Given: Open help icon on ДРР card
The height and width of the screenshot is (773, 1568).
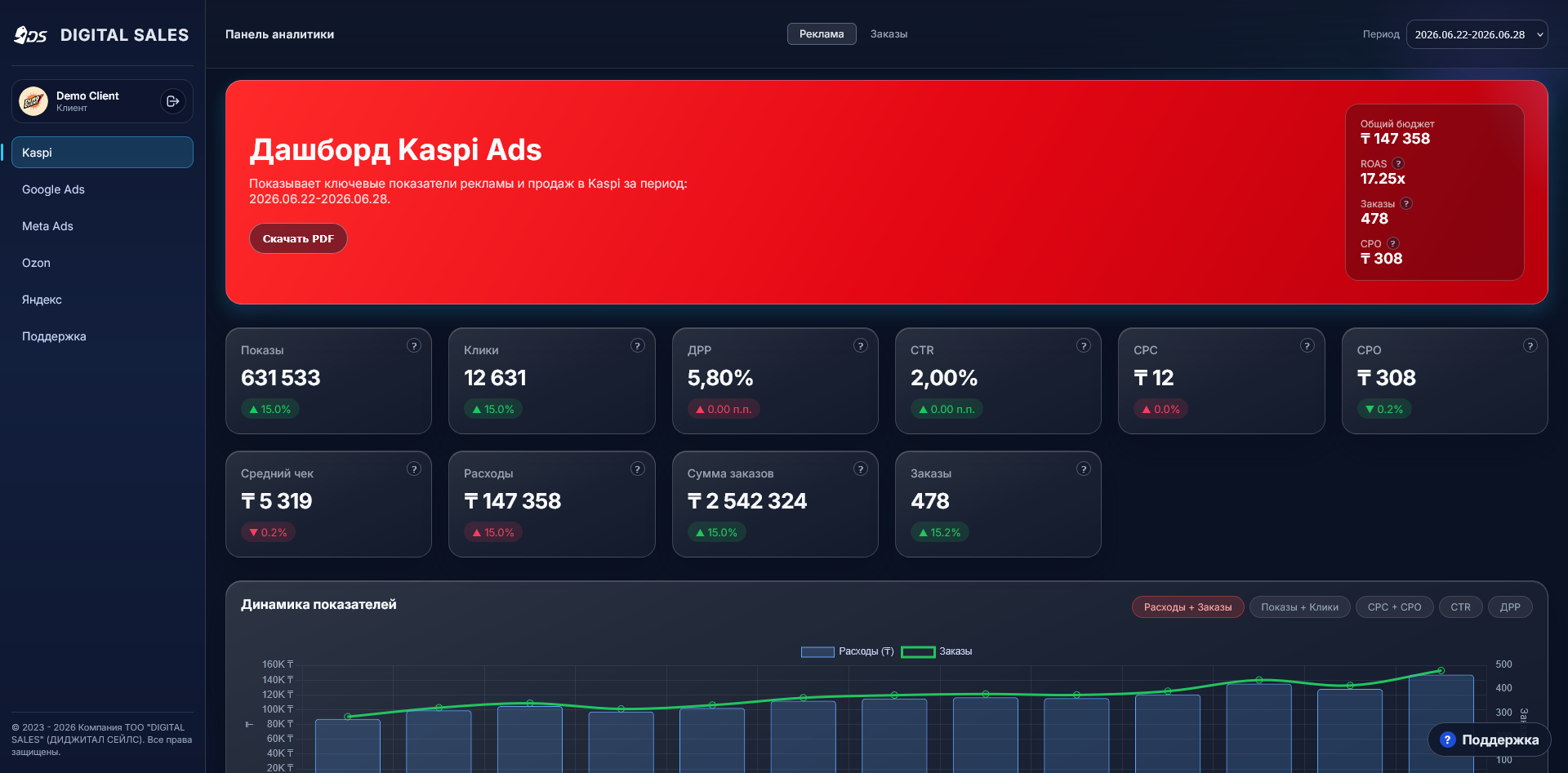Looking at the screenshot, I should tap(861, 345).
